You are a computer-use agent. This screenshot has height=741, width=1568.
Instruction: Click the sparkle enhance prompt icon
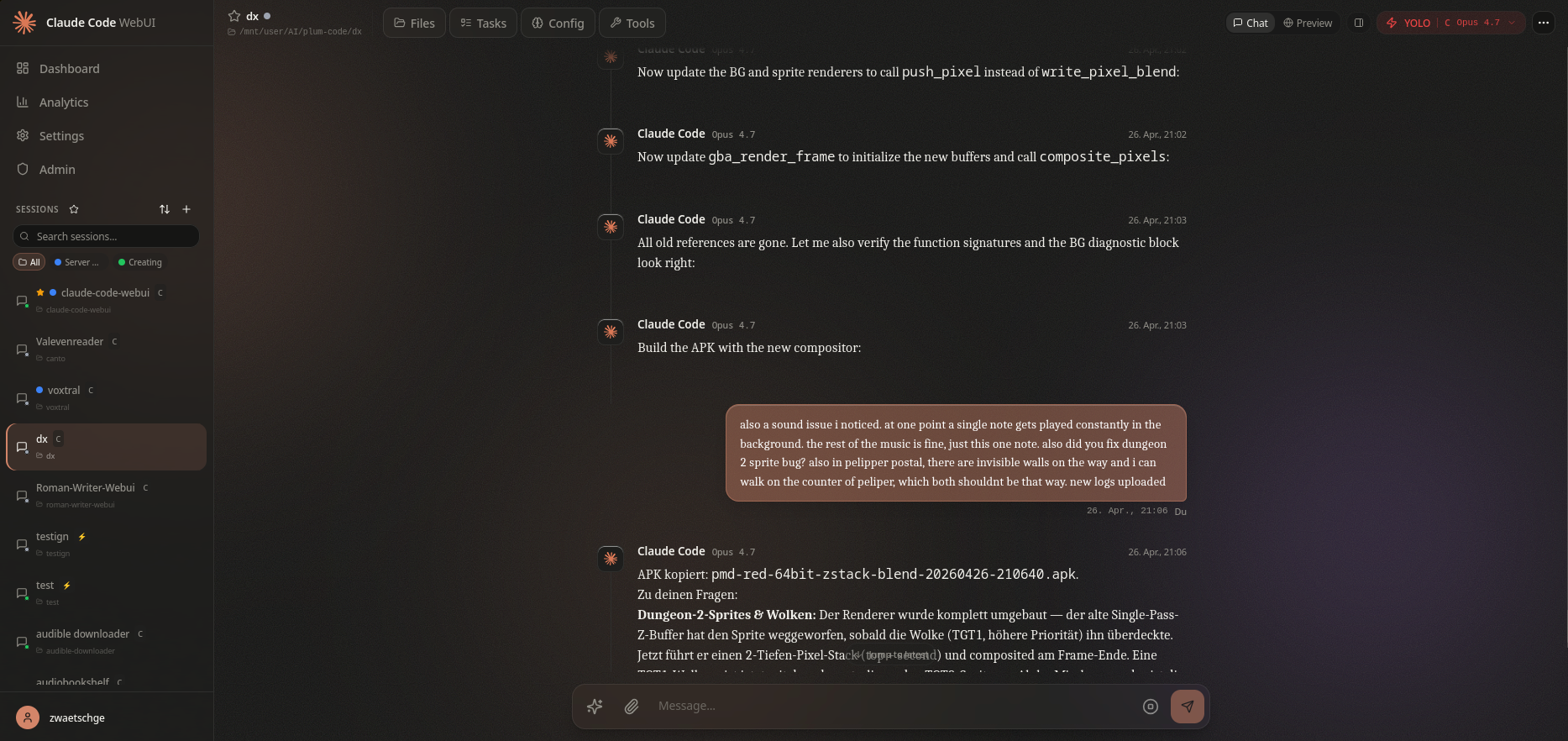click(x=595, y=707)
